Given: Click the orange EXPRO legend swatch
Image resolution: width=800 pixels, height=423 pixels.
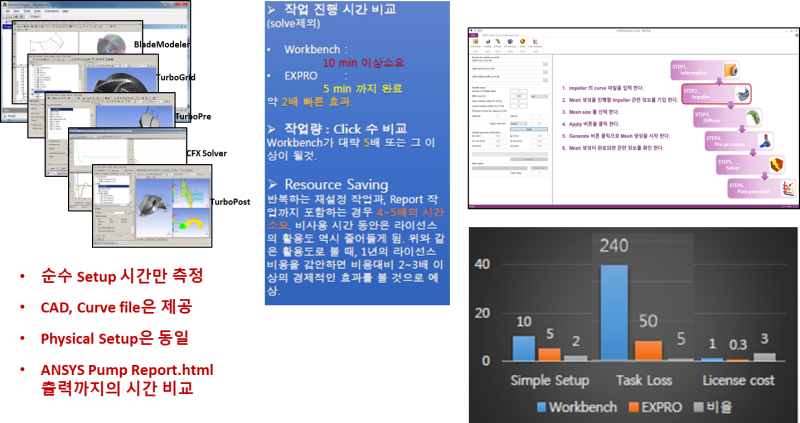Looking at the screenshot, I should (634, 407).
